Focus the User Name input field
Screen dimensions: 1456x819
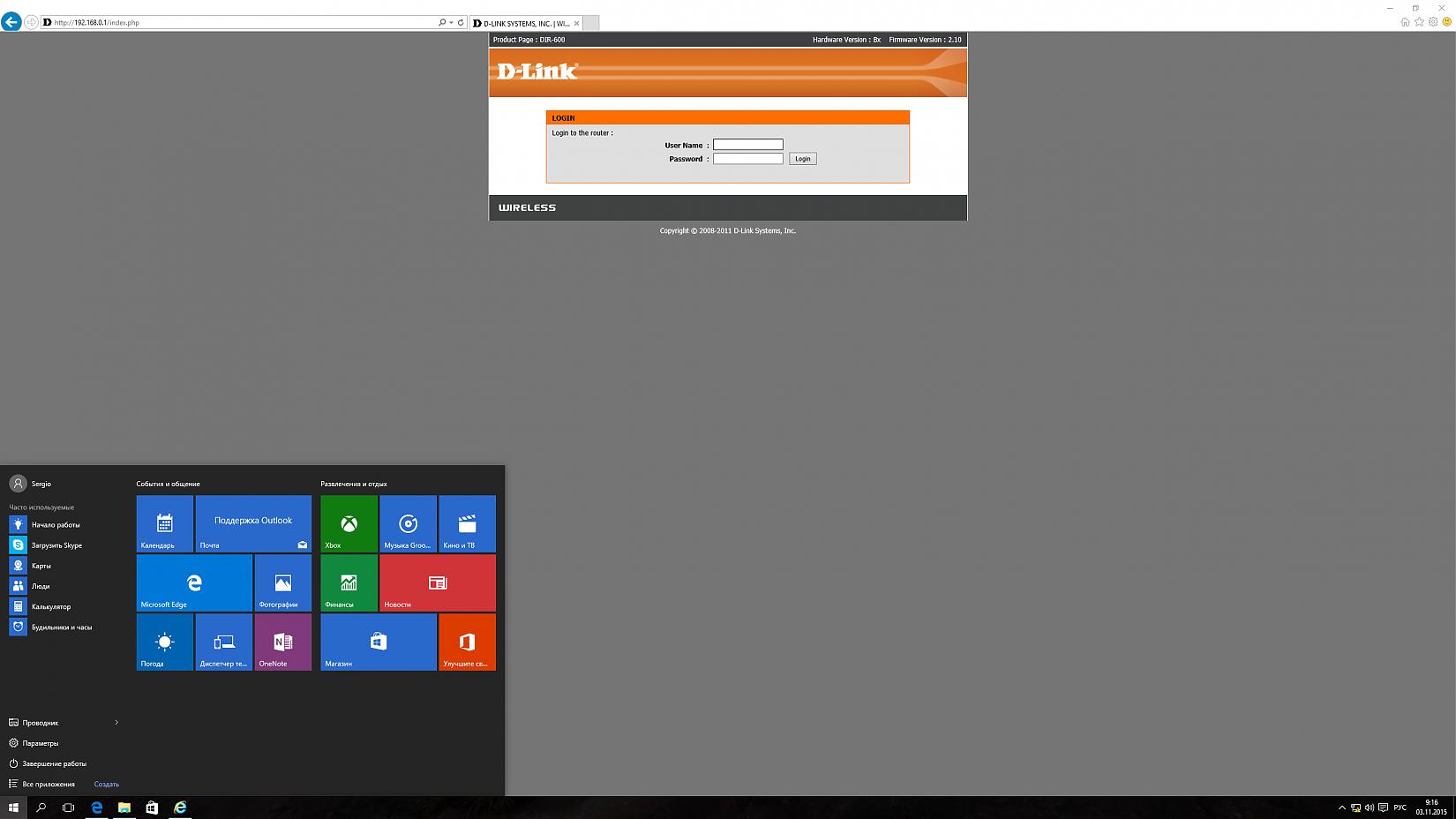748,145
